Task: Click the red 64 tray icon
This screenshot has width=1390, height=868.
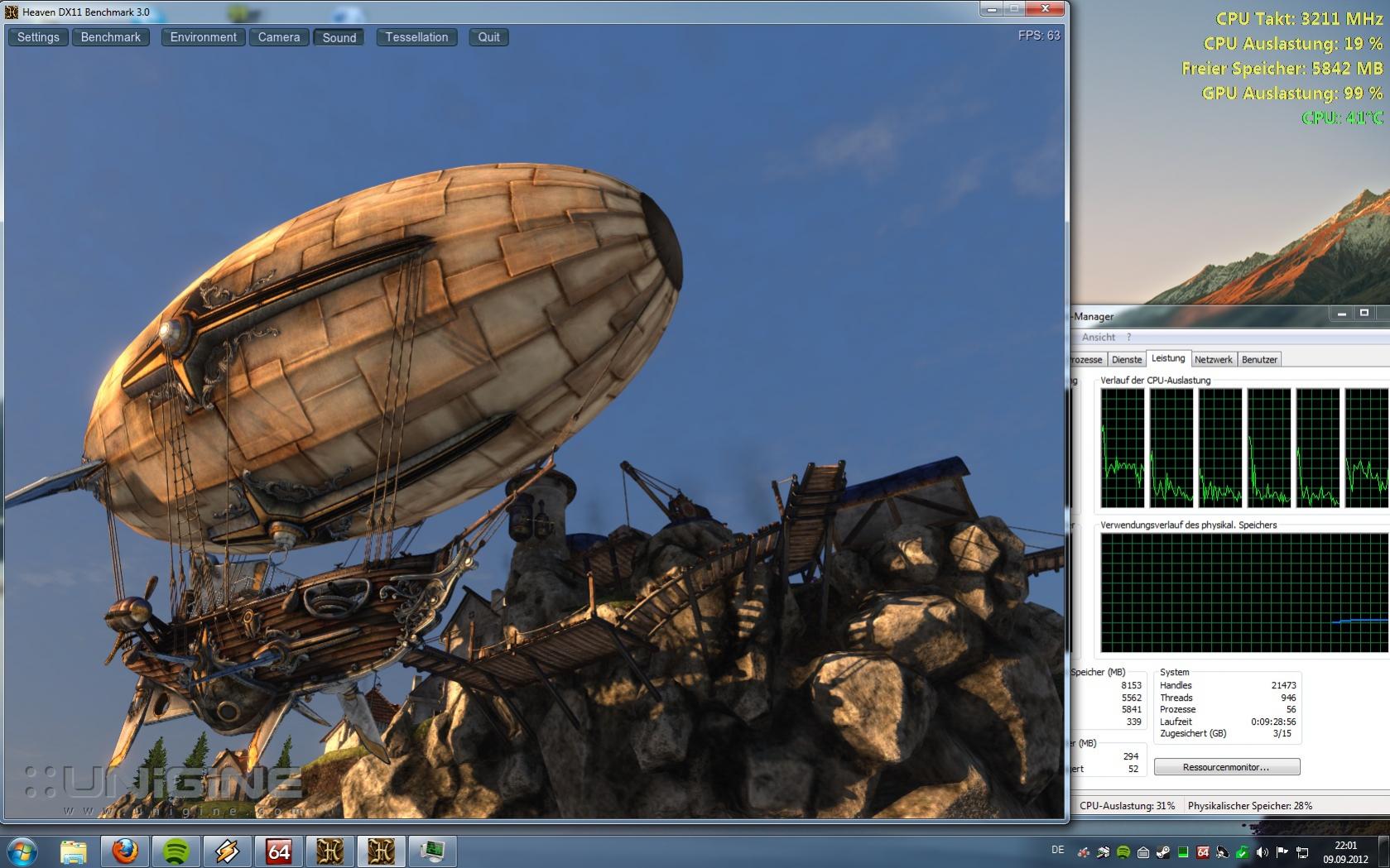Action: coord(1203,852)
